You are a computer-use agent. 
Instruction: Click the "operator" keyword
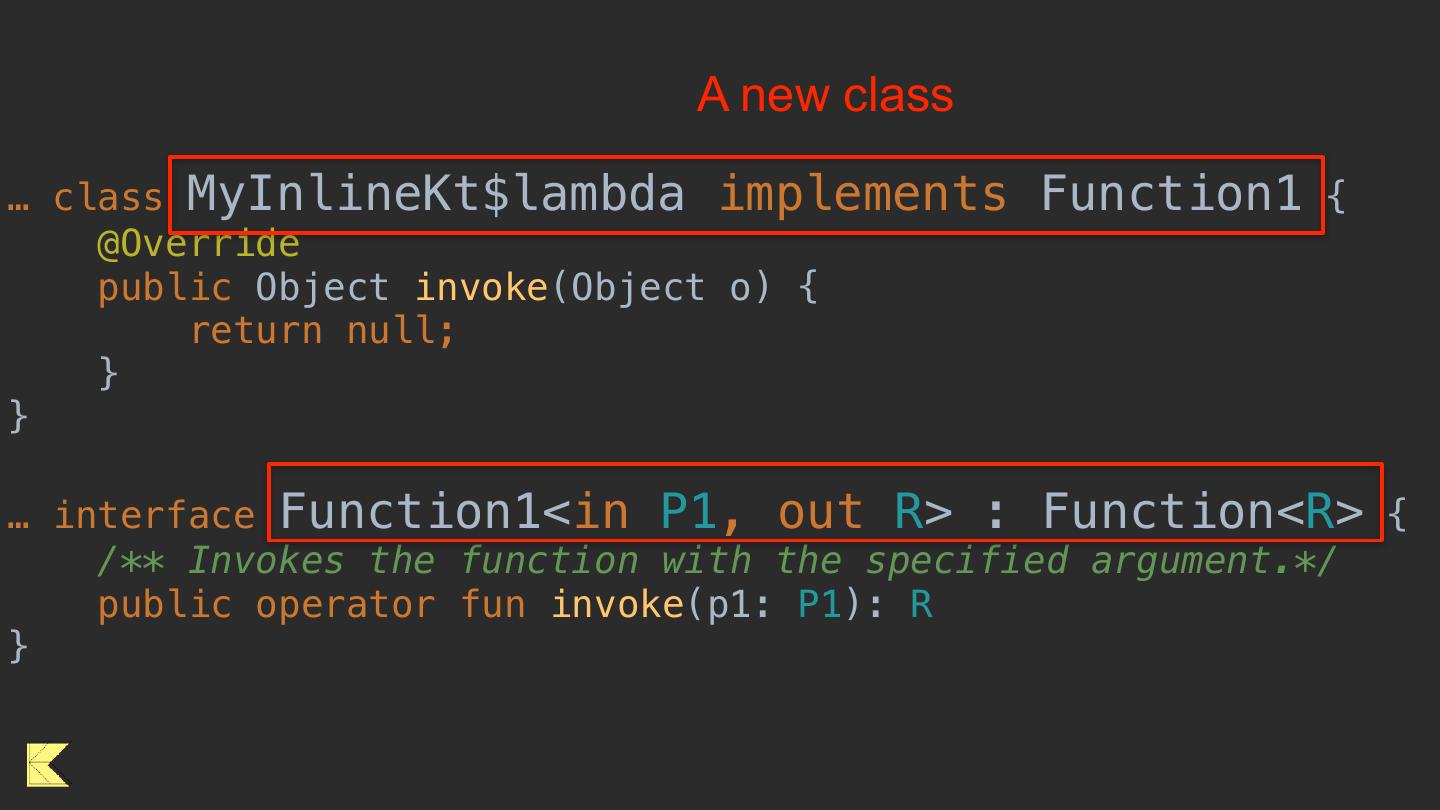344,605
